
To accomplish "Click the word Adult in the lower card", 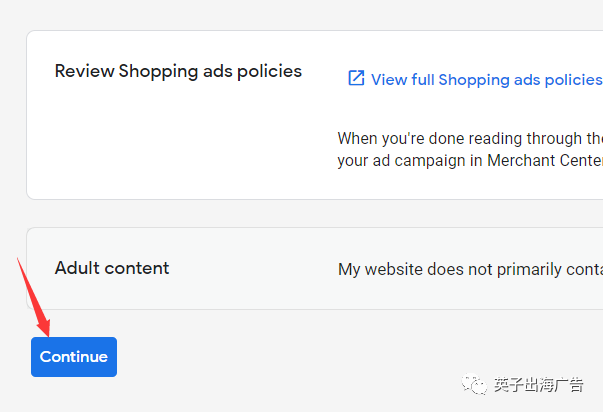I will [77, 268].
